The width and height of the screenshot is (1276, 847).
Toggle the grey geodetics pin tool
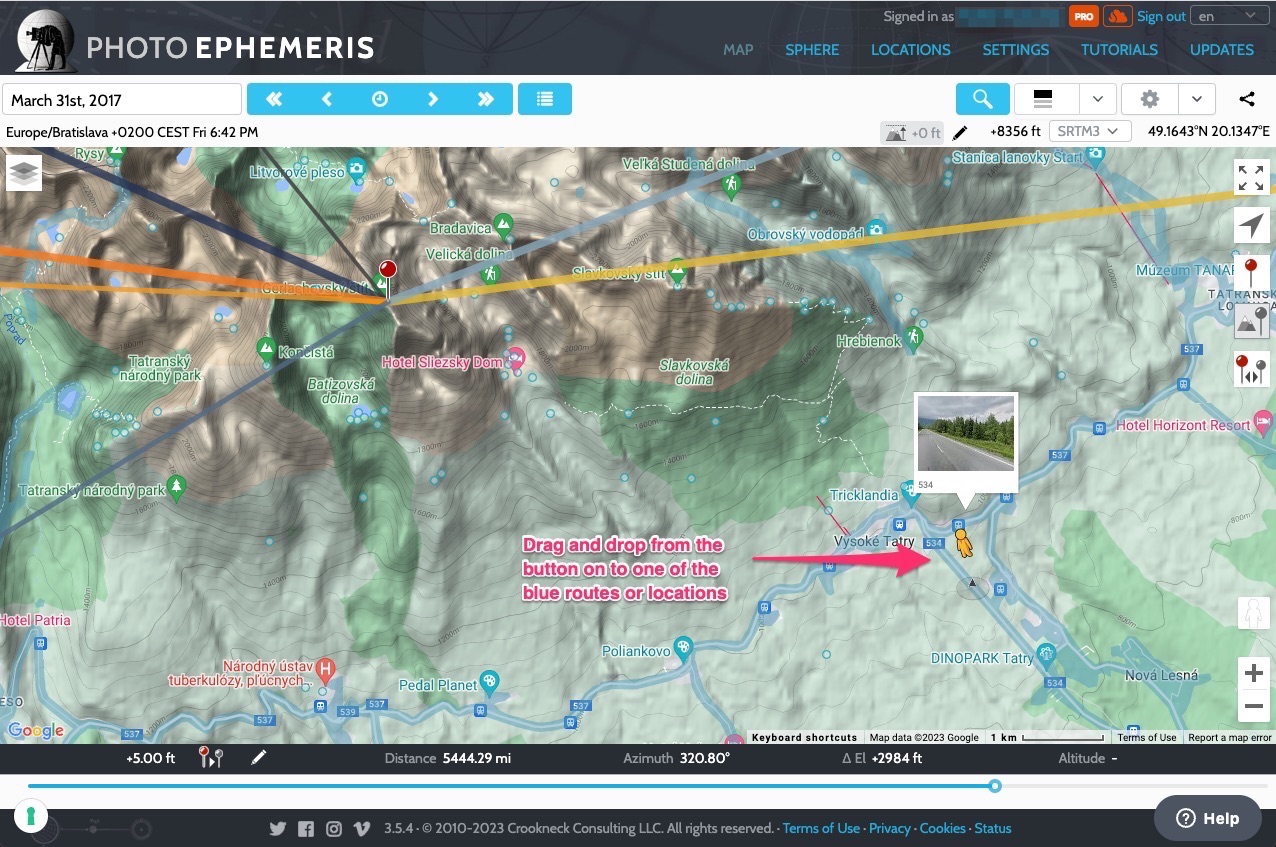[x=1251, y=321]
